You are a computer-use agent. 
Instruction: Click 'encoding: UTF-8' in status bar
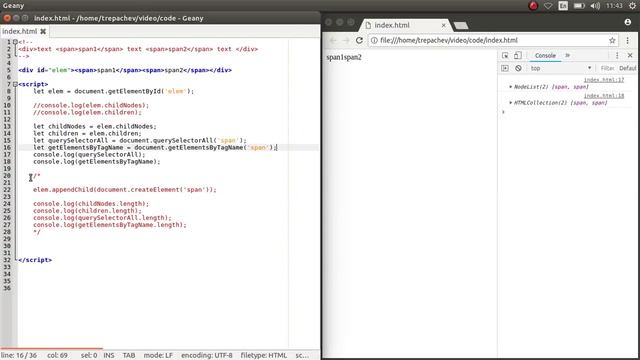[207, 356]
